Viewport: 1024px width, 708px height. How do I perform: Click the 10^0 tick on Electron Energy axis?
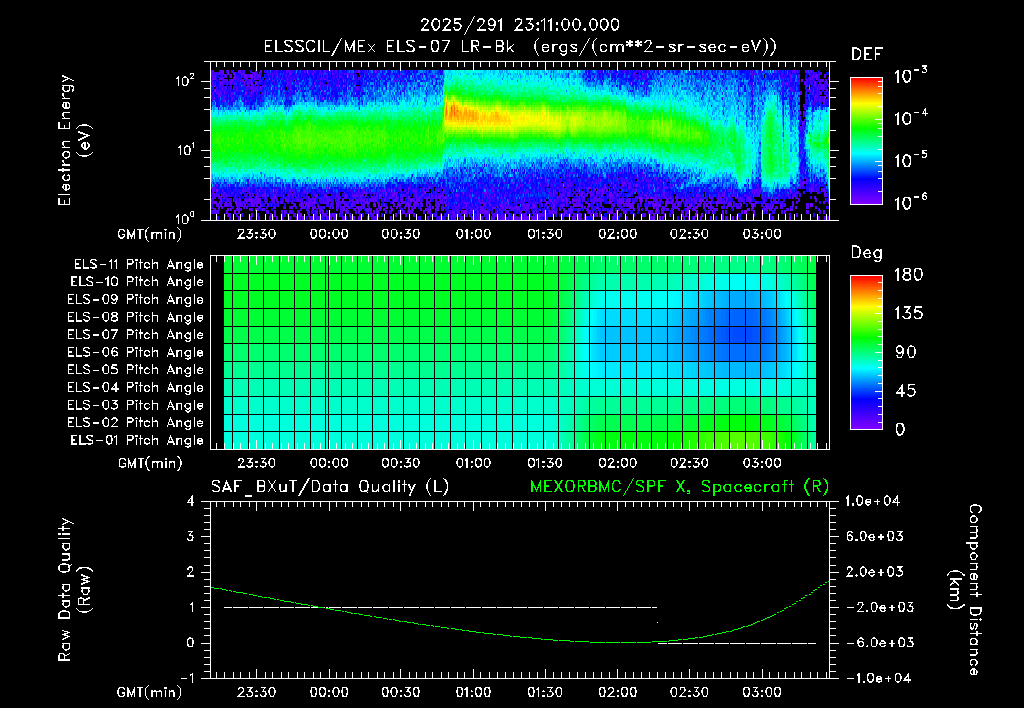pos(185,217)
